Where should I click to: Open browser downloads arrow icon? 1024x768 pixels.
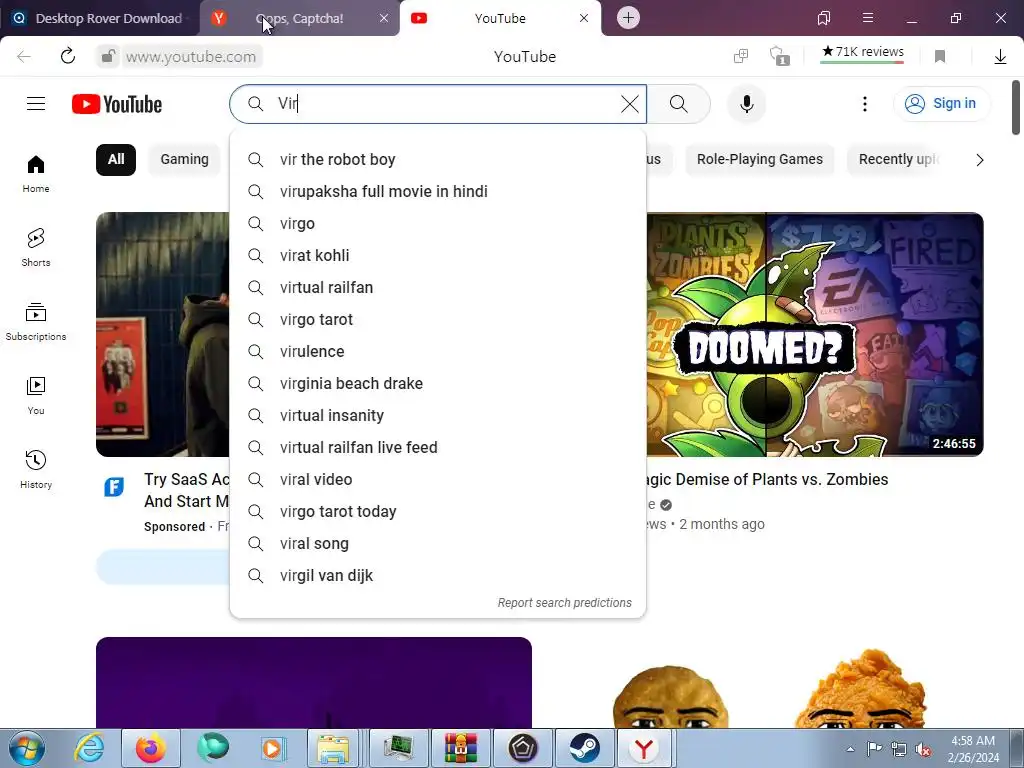click(x=1000, y=57)
